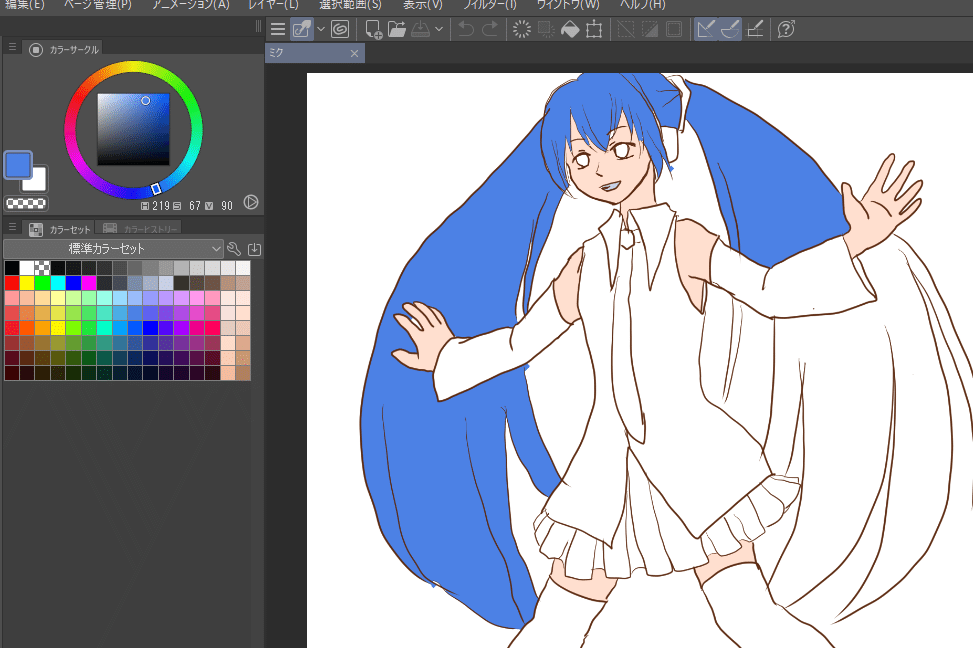Toggle Snap to Special Ruler

[730, 29]
